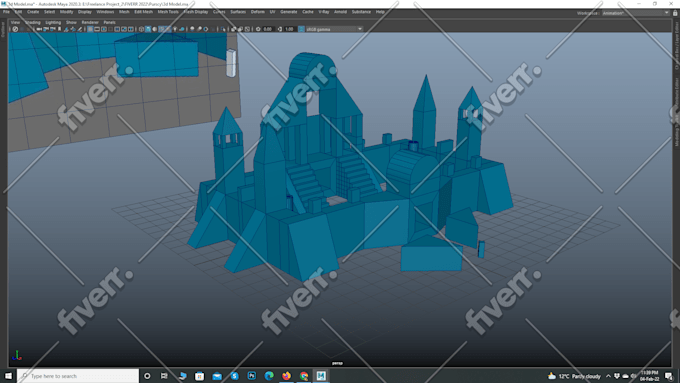Viewport: 680px width, 383px height.
Task: Open the Workspace Animation dropdown
Action: (635, 13)
